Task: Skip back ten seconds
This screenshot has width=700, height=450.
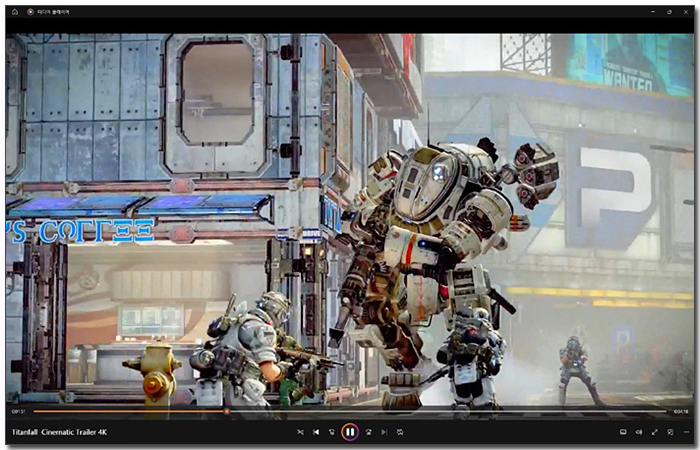Action: (x=332, y=432)
